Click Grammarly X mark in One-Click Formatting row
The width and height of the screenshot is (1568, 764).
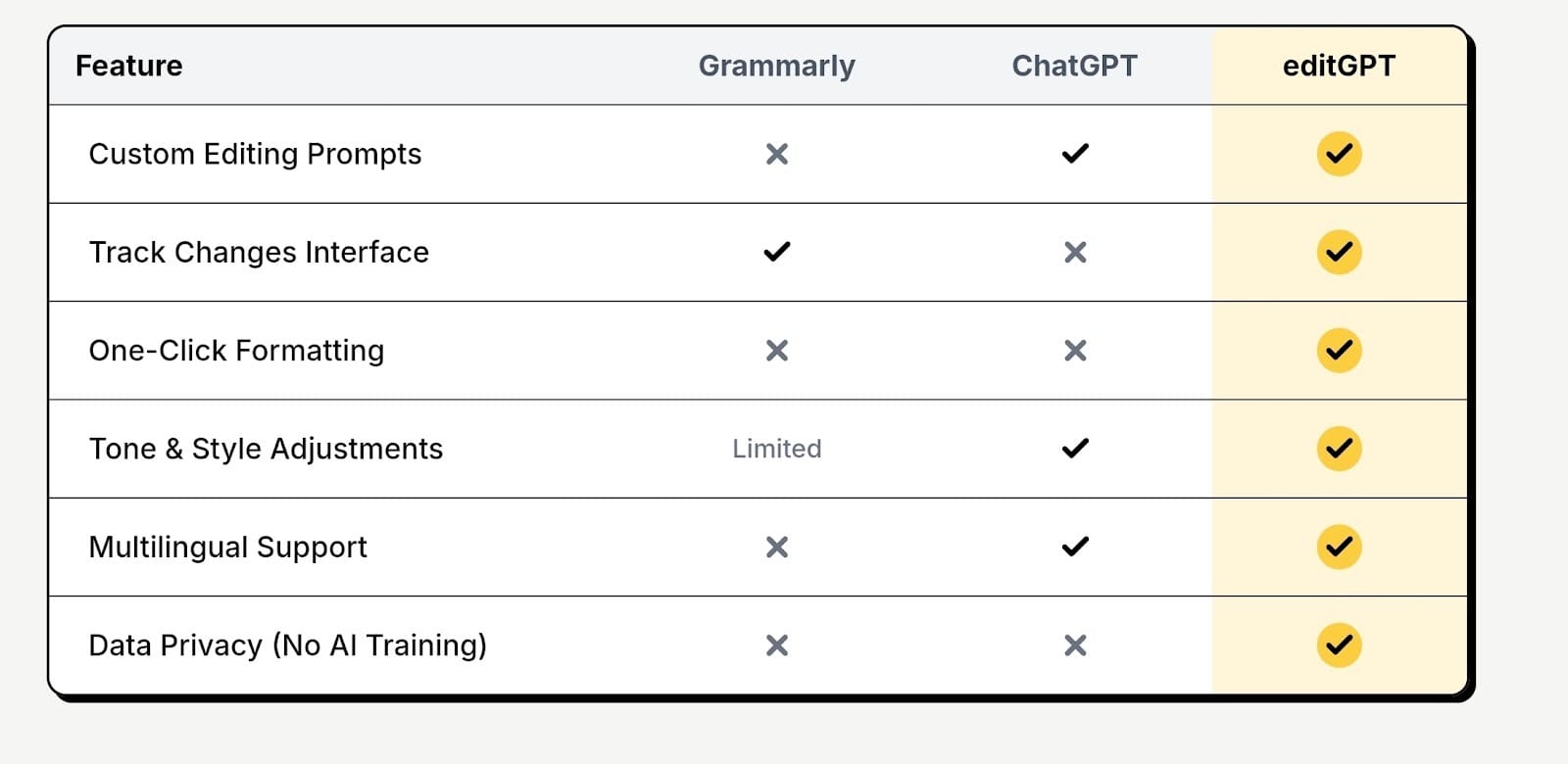pyautogui.click(x=776, y=351)
